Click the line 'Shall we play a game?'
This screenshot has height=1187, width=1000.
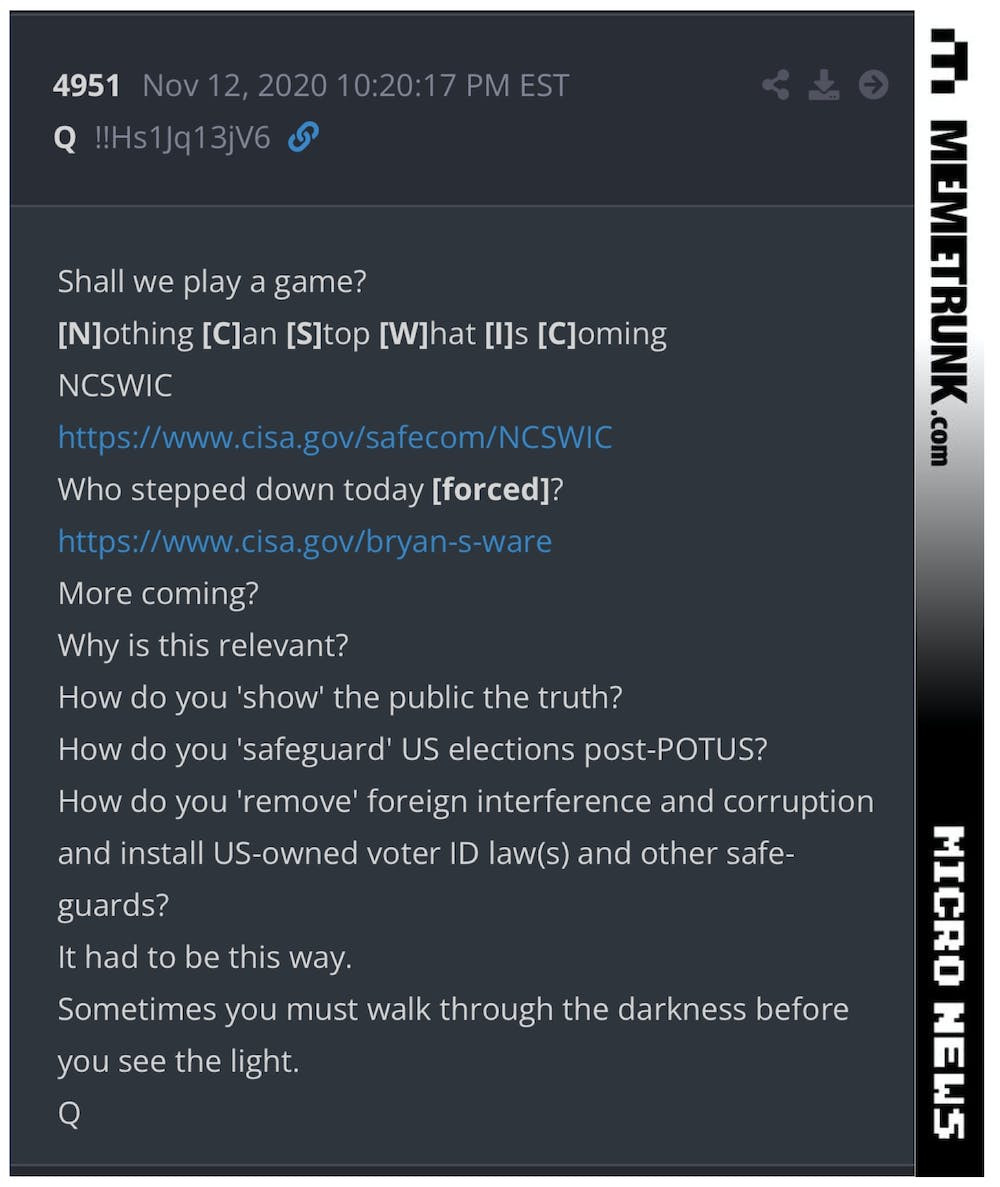pyautogui.click(x=212, y=282)
